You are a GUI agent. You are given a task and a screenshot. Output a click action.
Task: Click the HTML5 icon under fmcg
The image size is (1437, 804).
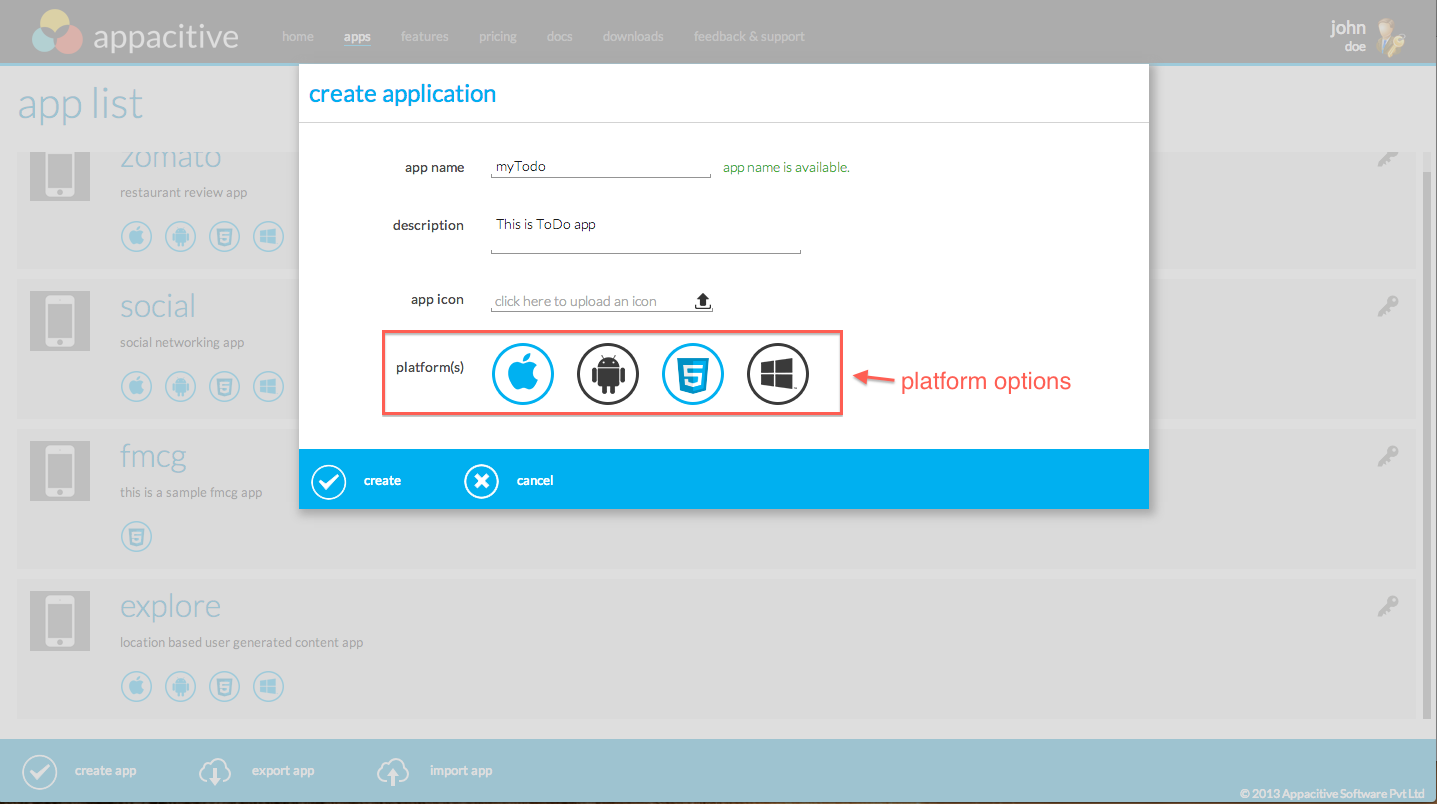pyautogui.click(x=136, y=536)
